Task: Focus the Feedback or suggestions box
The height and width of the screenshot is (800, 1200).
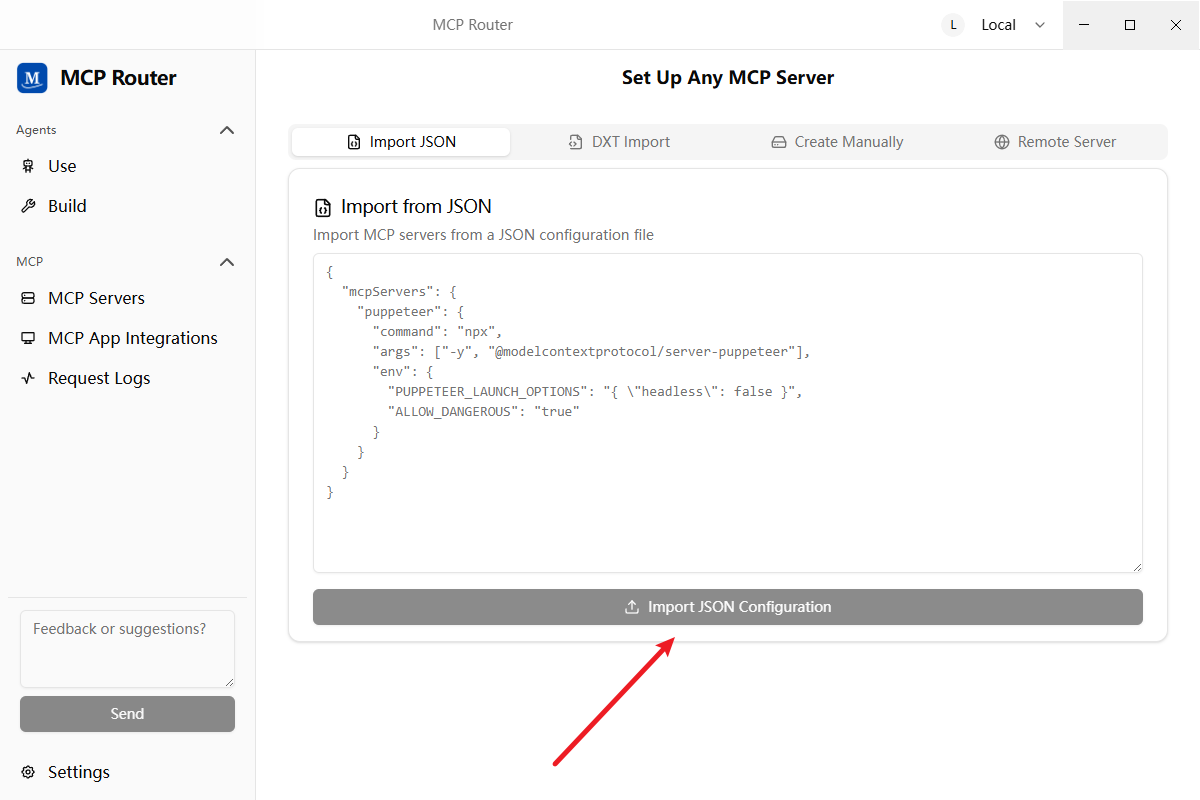Action: click(x=127, y=648)
